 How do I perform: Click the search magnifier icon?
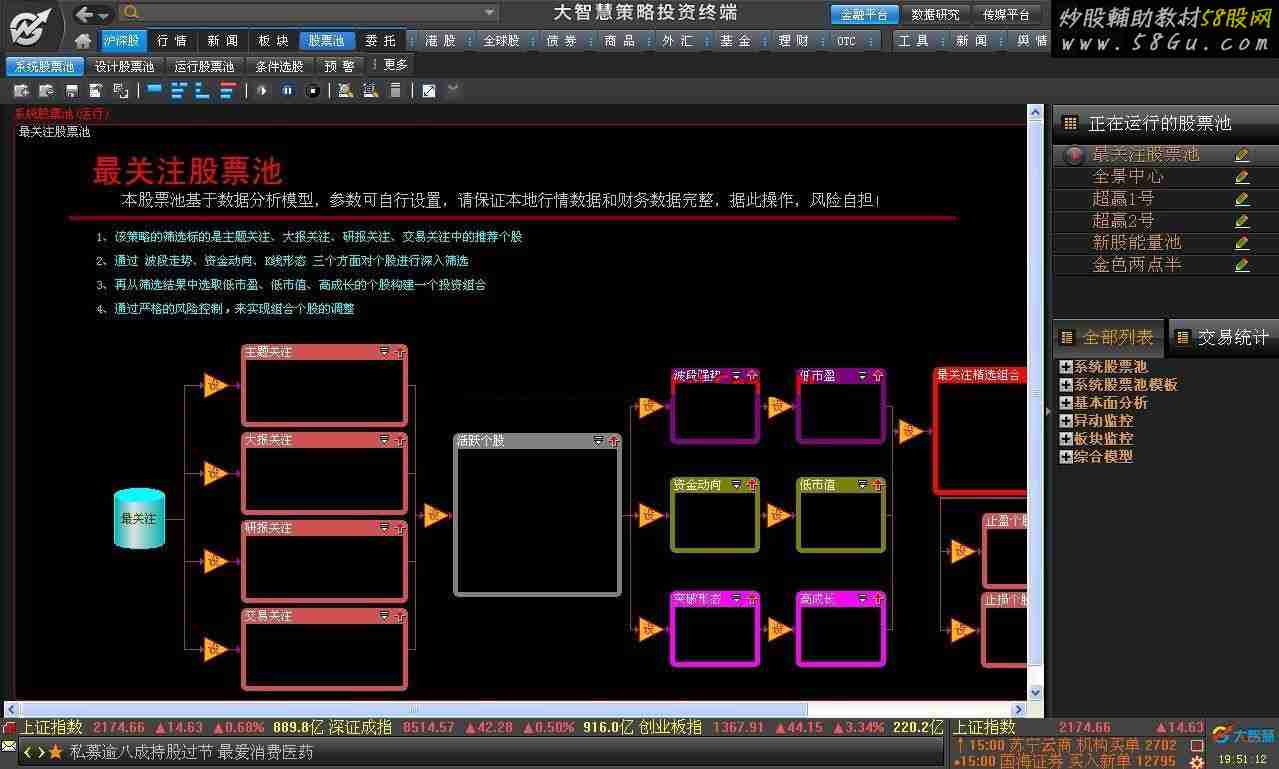click(x=131, y=13)
